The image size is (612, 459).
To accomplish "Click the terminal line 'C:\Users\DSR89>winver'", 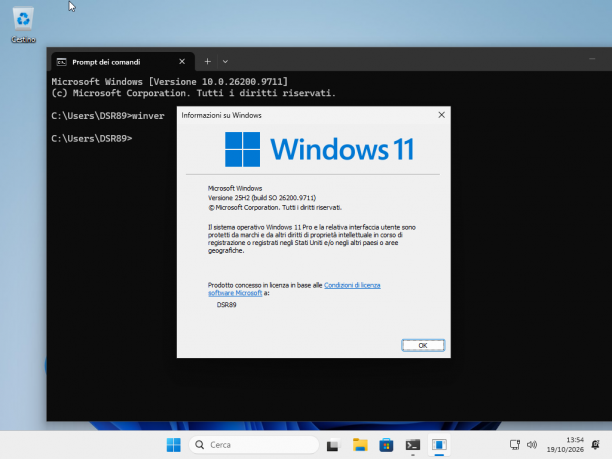I will [x=108, y=116].
